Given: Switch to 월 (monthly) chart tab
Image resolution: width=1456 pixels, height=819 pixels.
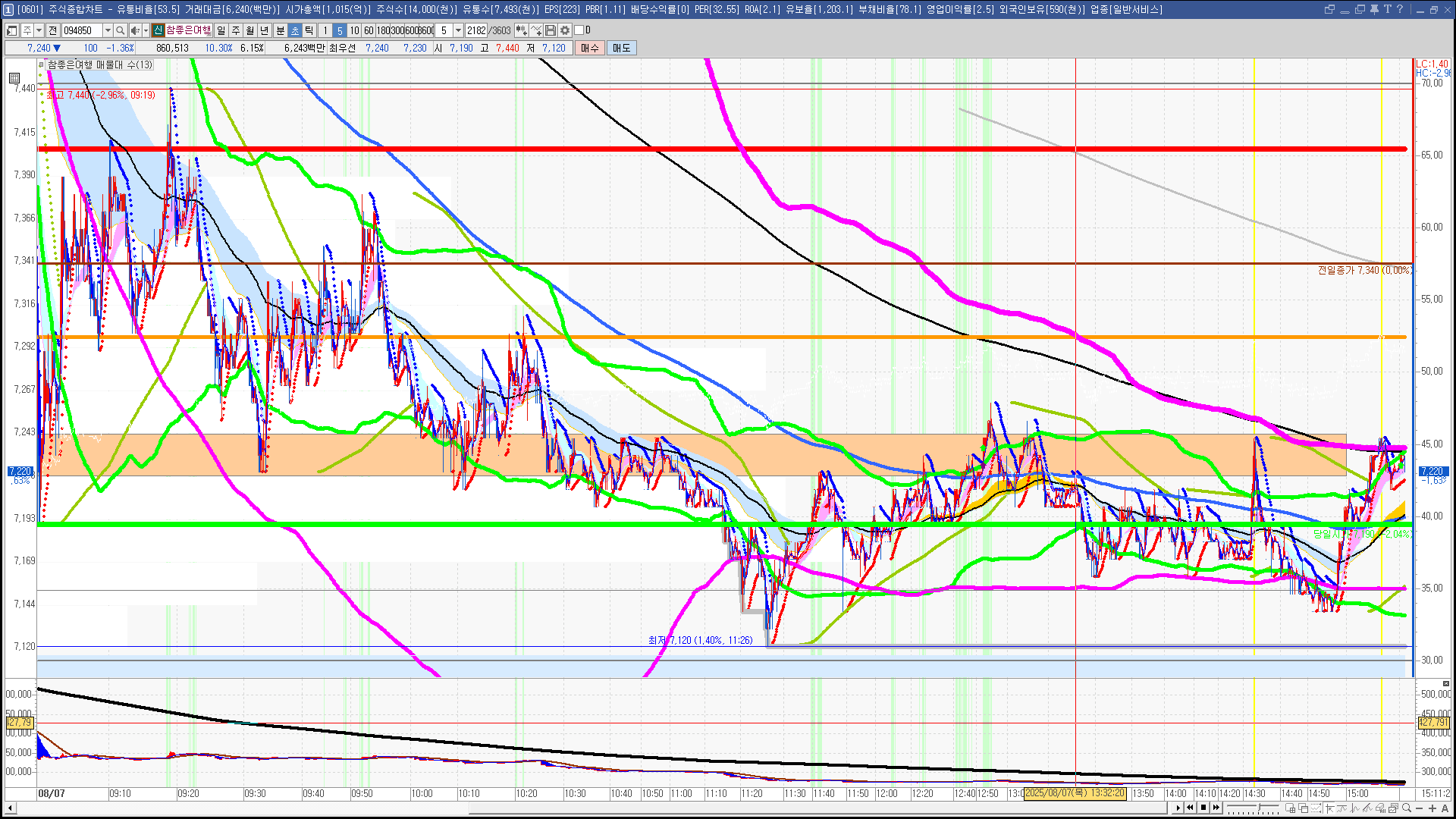Looking at the screenshot, I should pyautogui.click(x=249, y=30).
